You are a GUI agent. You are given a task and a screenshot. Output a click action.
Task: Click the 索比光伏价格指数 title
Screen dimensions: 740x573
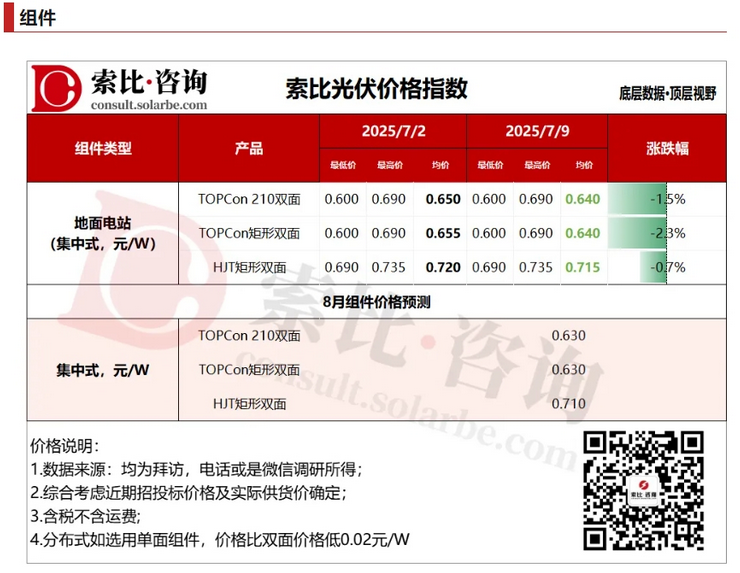point(376,88)
